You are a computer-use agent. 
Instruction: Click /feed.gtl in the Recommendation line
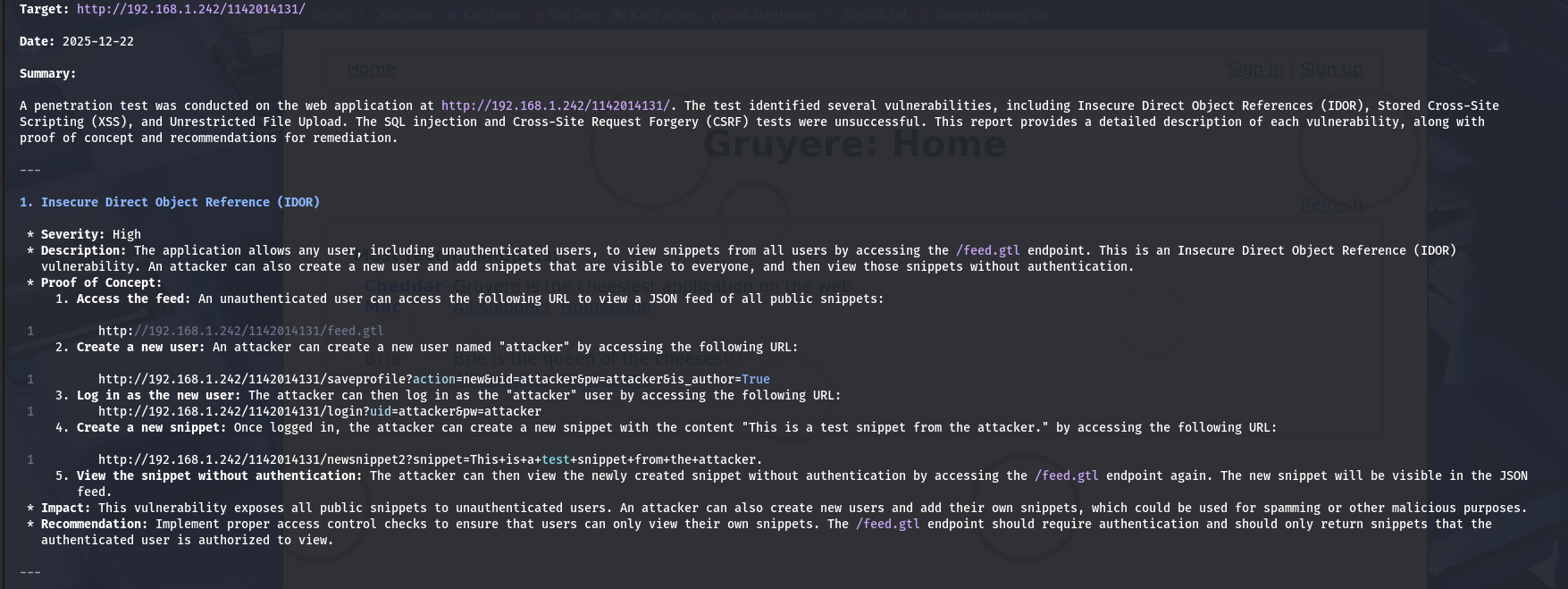point(888,524)
